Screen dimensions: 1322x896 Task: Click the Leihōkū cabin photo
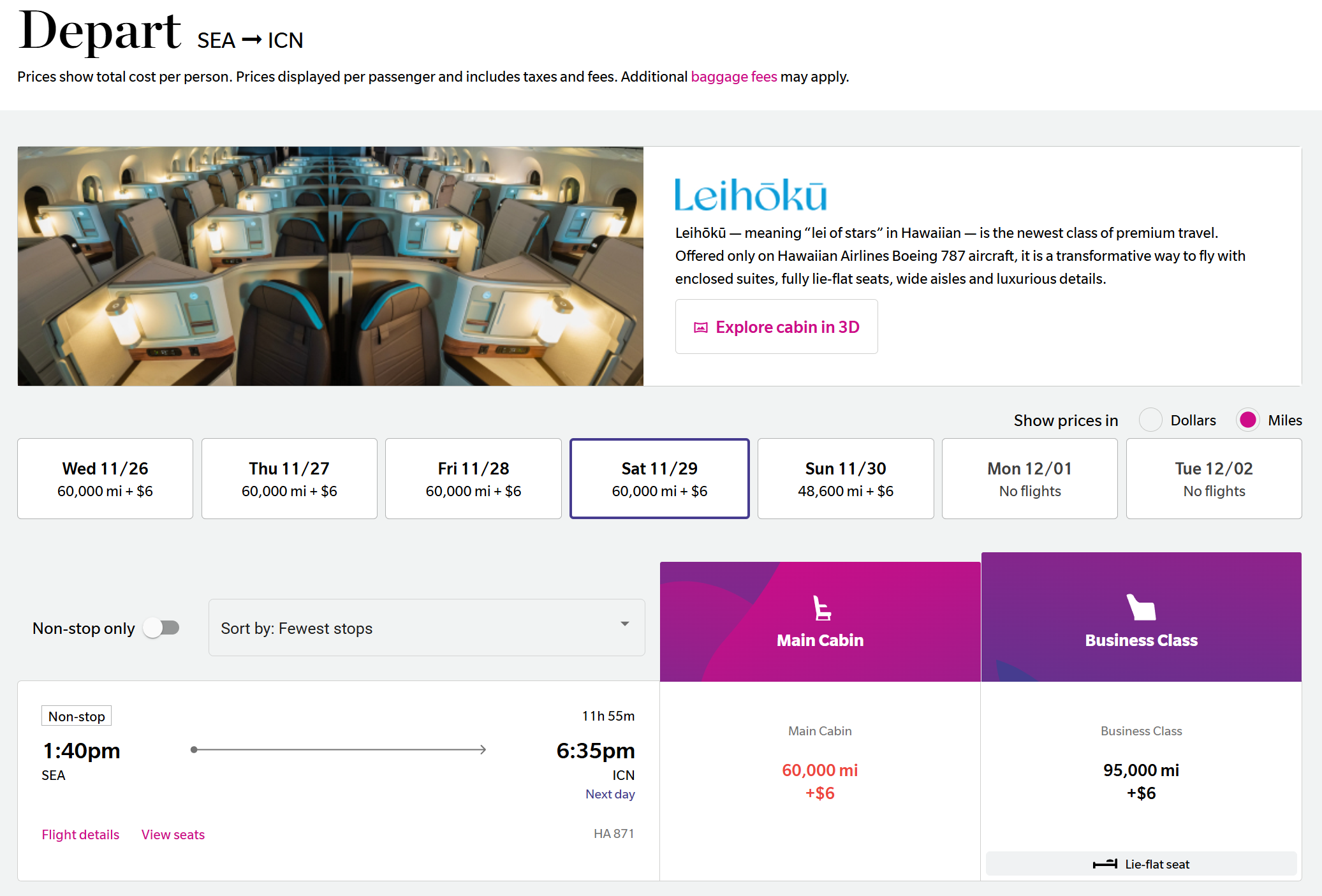point(330,266)
